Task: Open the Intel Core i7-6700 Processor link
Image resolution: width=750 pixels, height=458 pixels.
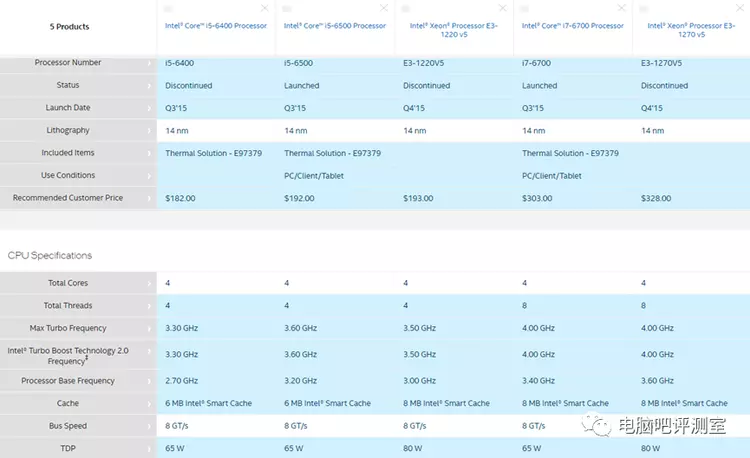Action: (x=573, y=26)
